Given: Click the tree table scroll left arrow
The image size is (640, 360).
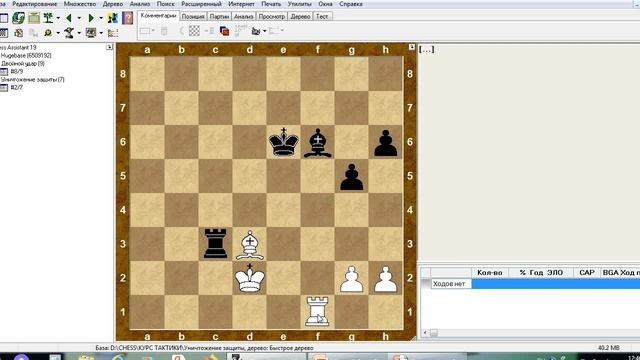Looking at the screenshot, I should [x=425, y=333].
